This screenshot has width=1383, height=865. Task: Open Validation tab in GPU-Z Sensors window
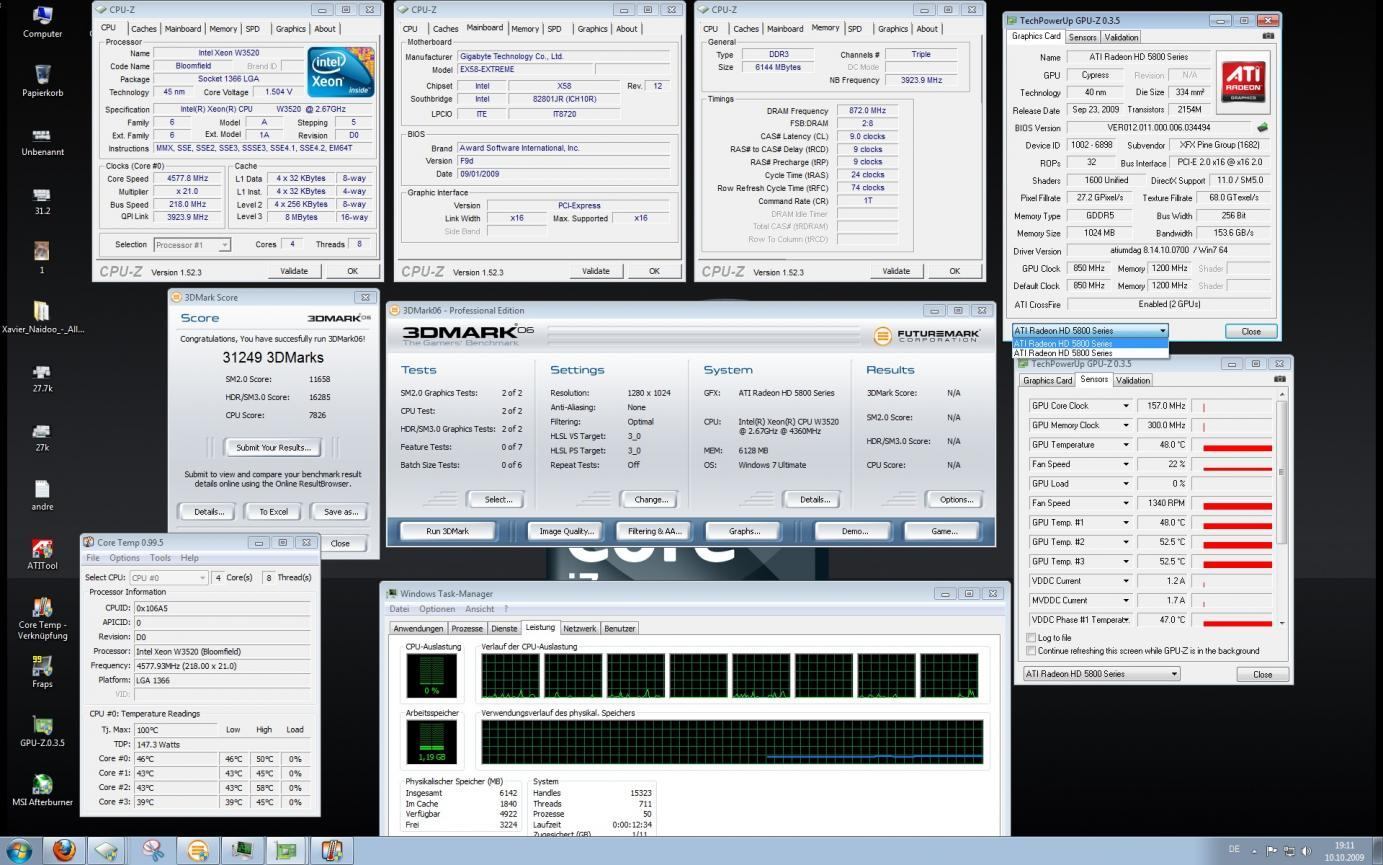click(1132, 380)
